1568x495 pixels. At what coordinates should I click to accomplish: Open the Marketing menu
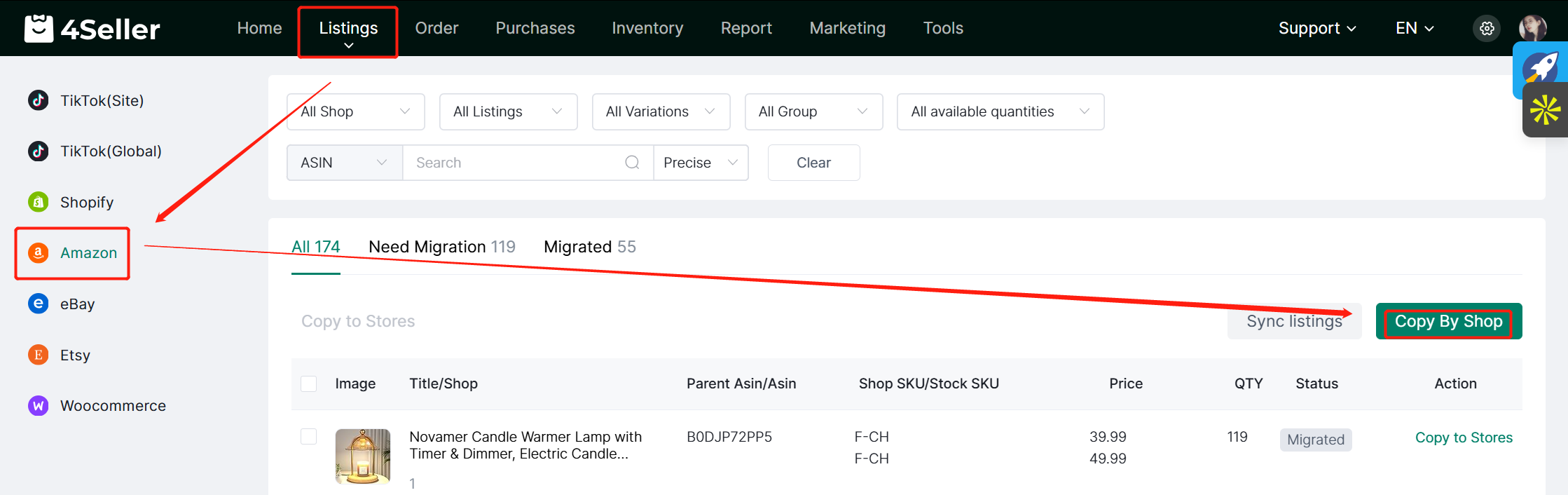click(x=848, y=28)
